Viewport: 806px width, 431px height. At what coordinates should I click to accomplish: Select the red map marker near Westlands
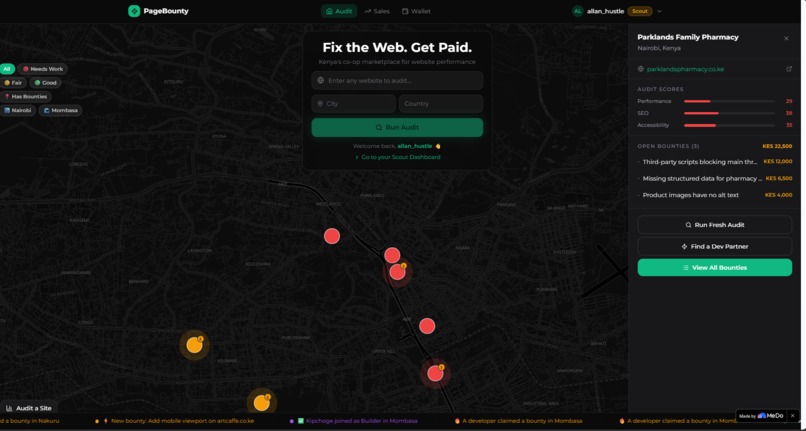(x=332, y=236)
